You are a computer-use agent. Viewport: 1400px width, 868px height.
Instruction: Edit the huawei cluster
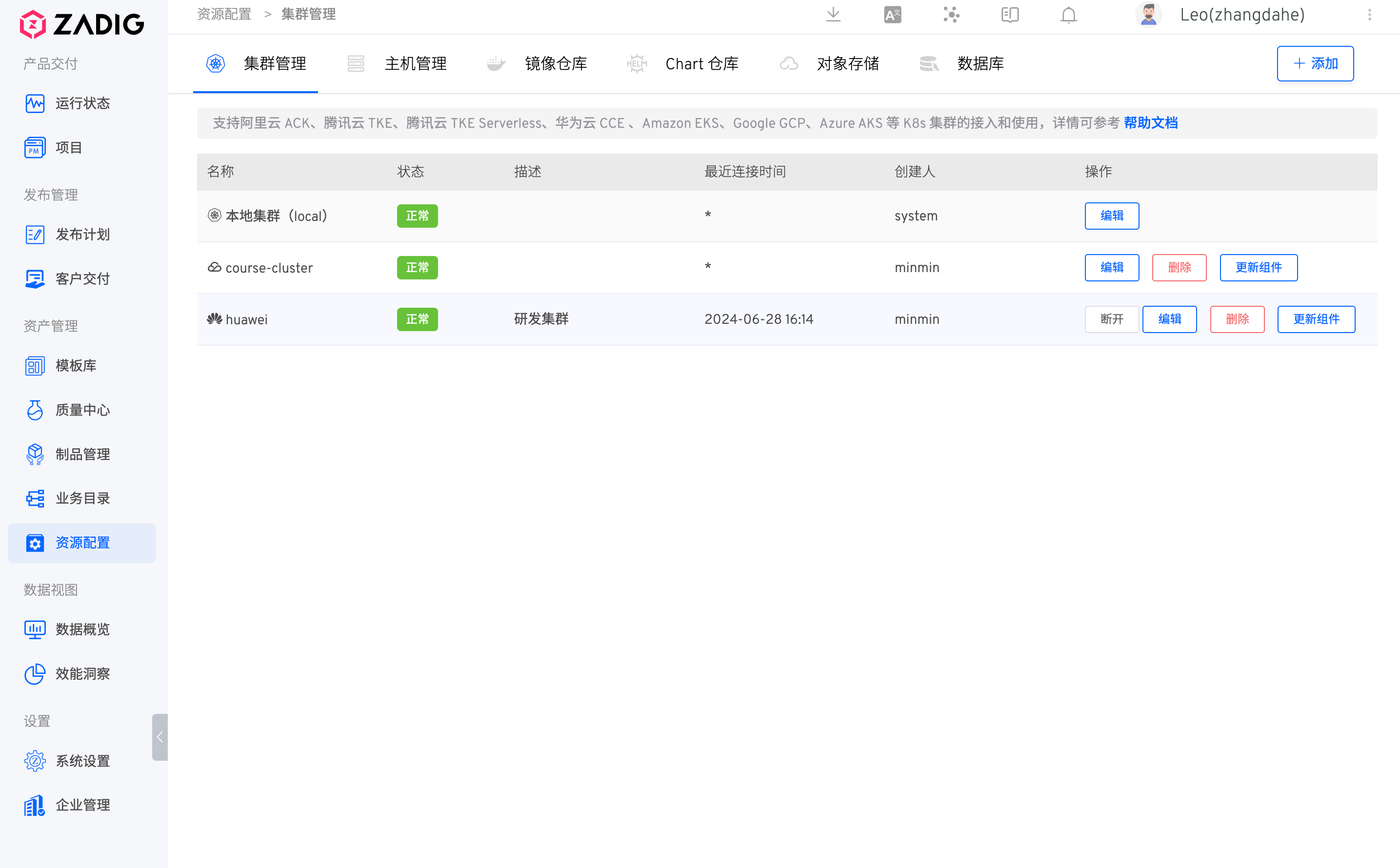[1170, 319]
